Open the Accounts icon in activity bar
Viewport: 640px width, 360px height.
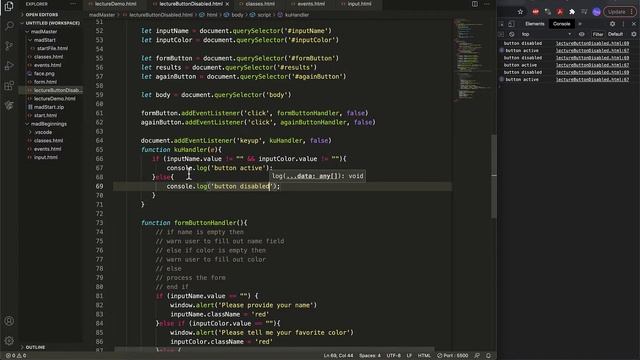(9, 321)
